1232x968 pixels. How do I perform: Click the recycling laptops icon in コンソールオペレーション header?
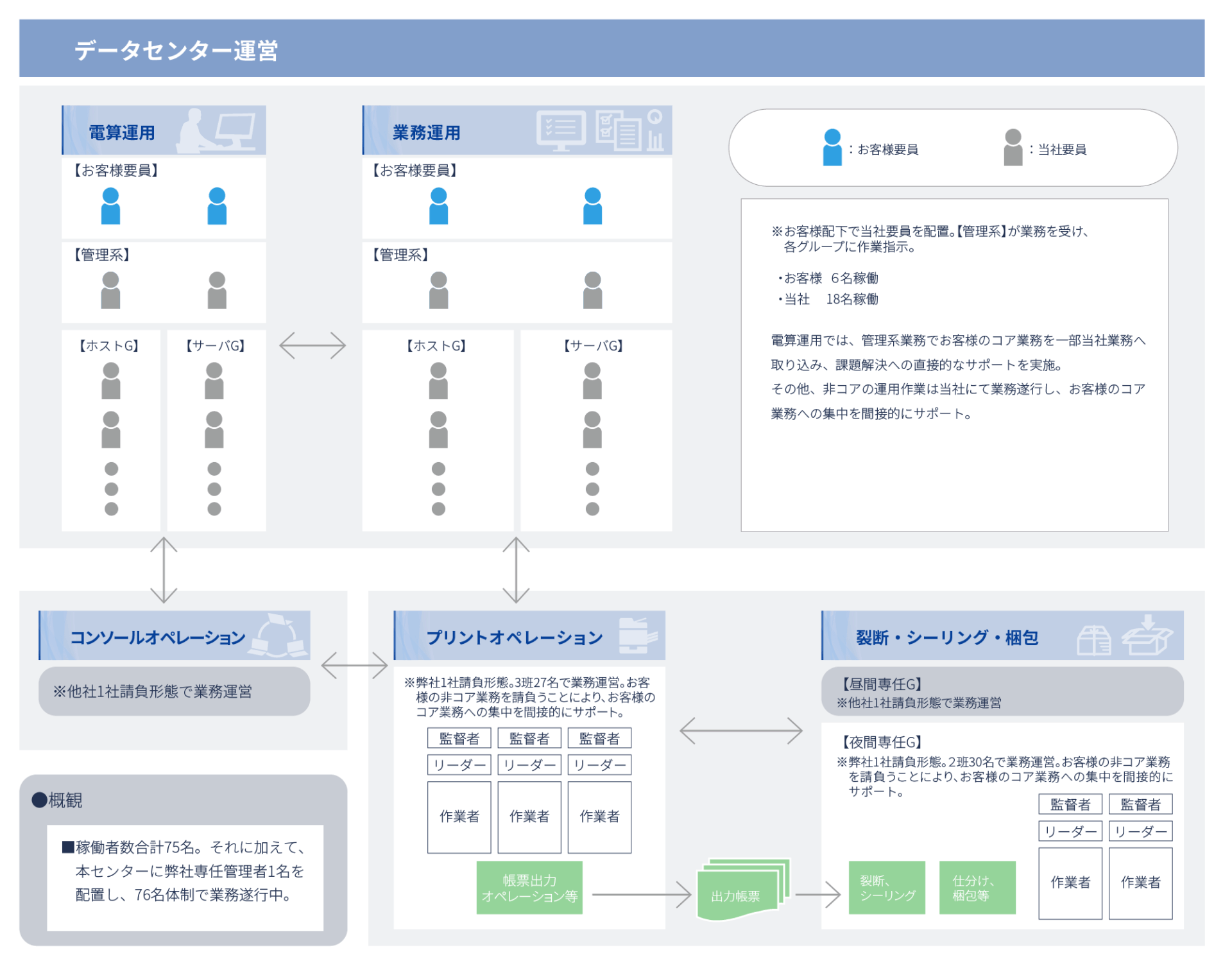click(278, 635)
